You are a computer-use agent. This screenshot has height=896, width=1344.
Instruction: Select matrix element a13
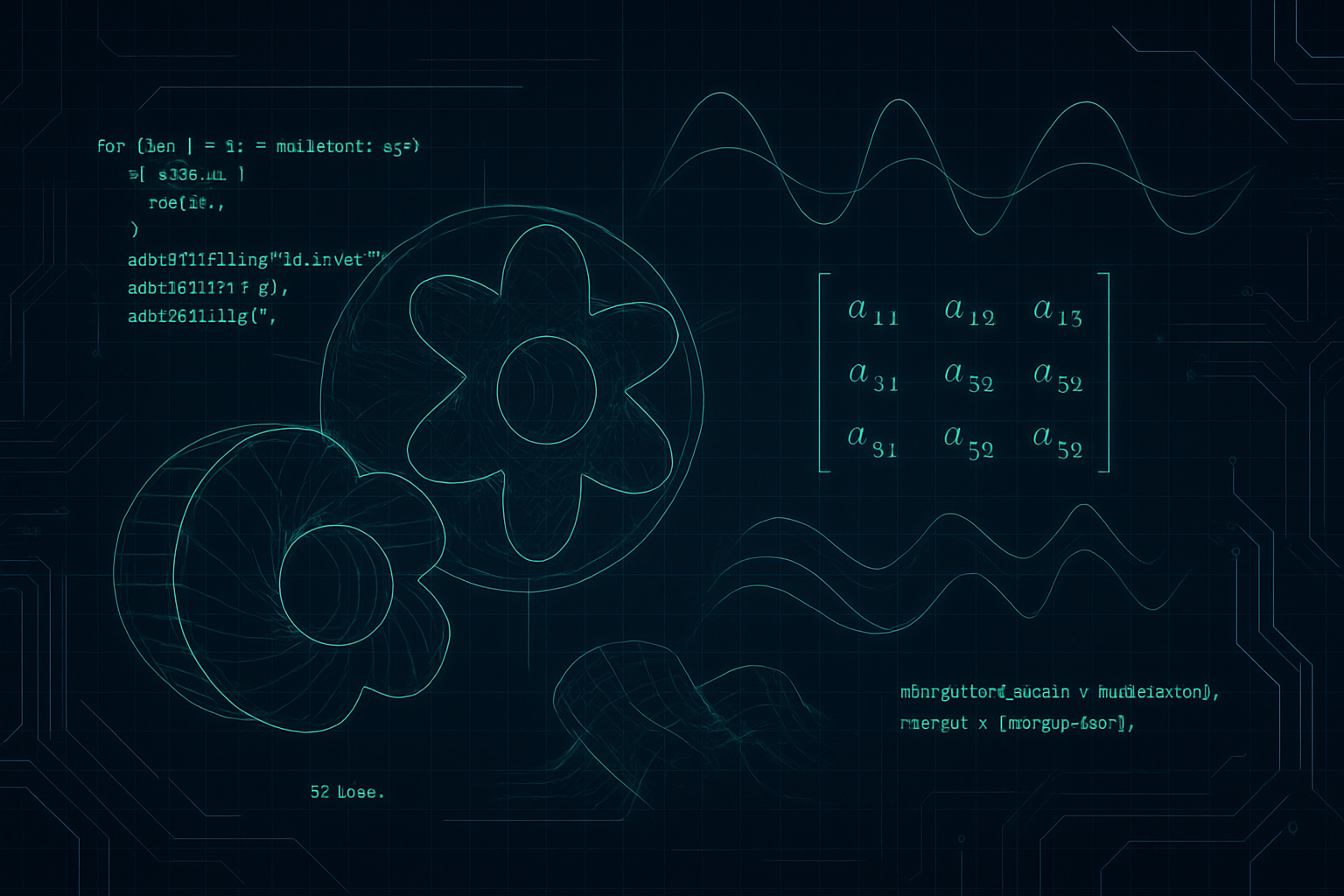pyautogui.click(x=1057, y=311)
